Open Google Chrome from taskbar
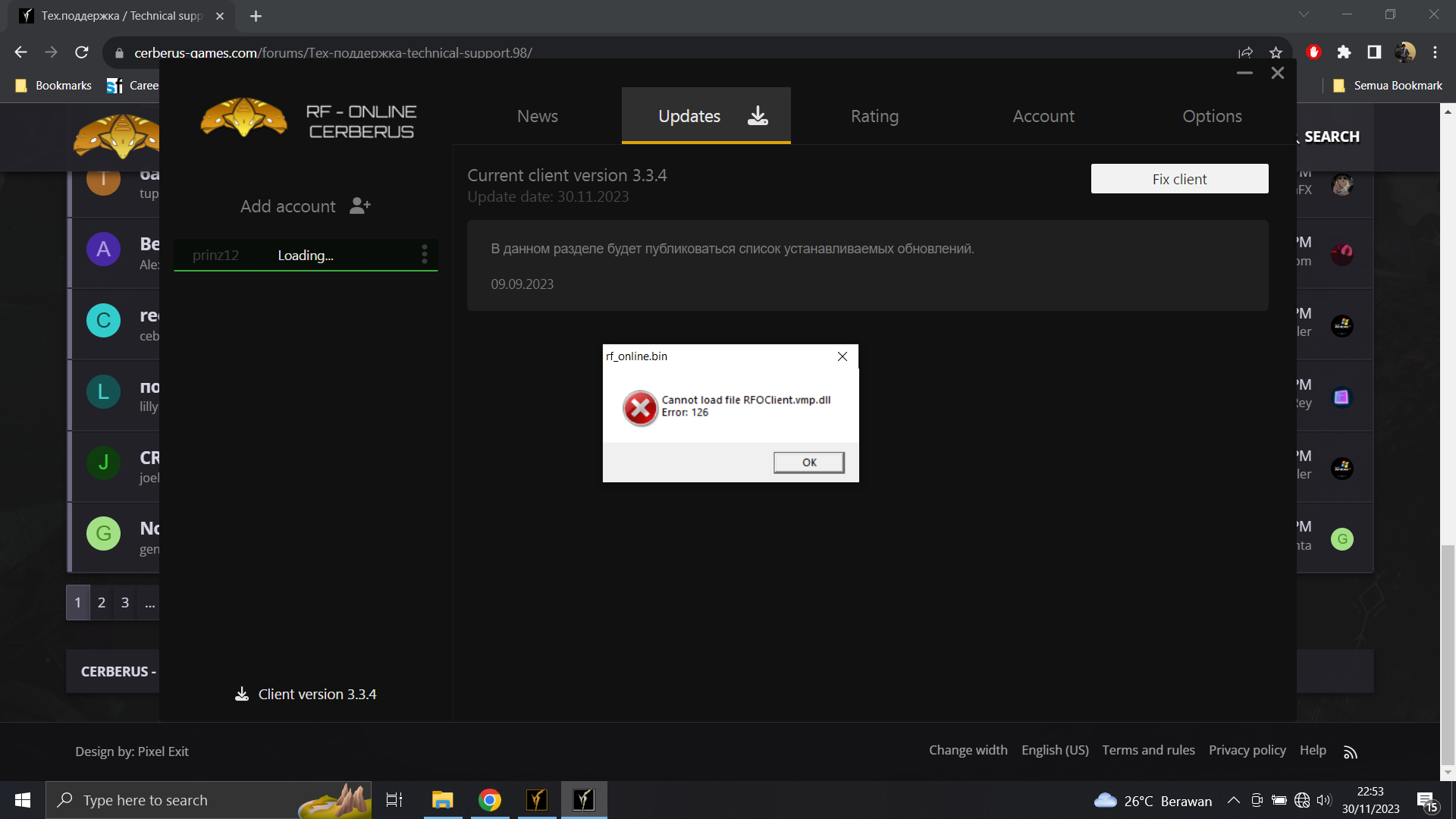1456x819 pixels. [490, 800]
